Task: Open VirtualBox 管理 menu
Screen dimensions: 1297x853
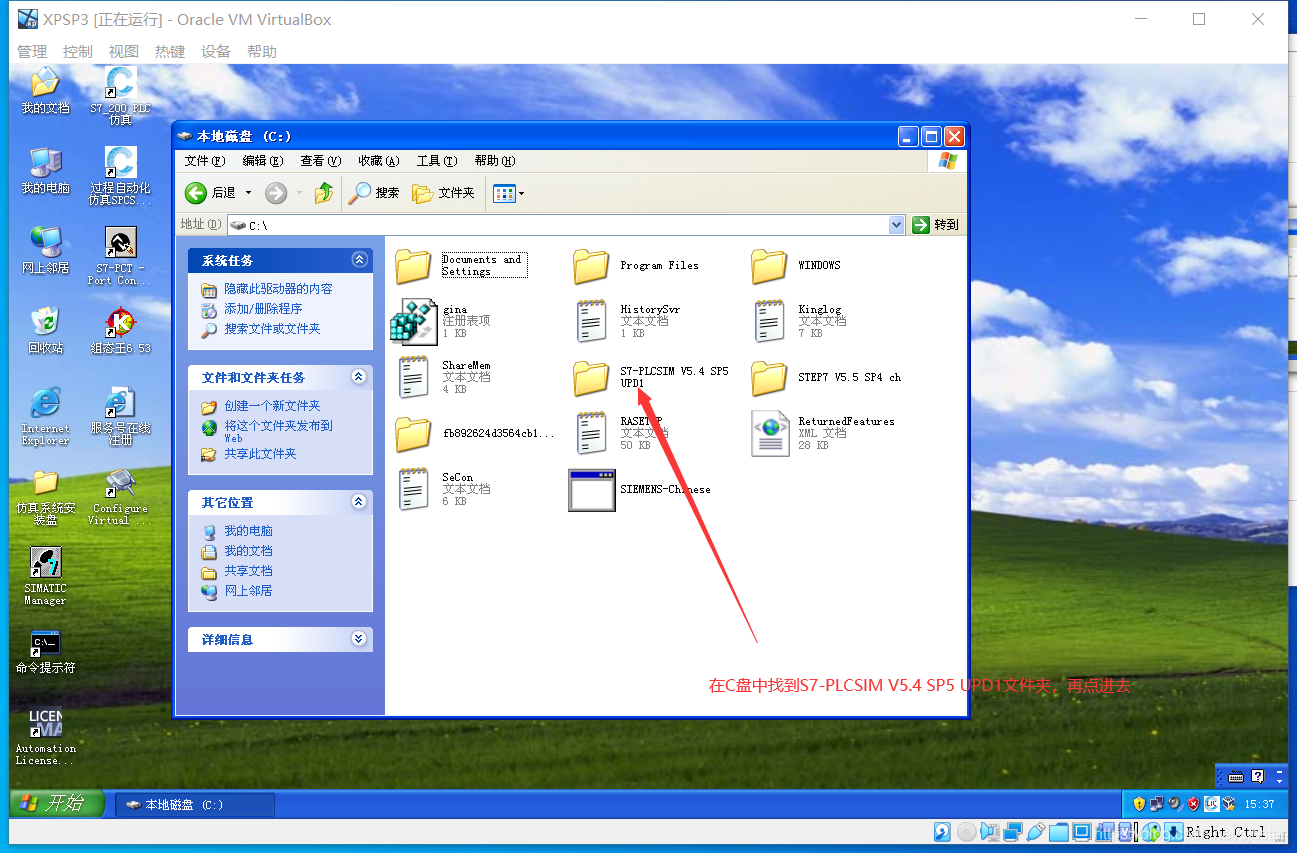Action: point(32,51)
